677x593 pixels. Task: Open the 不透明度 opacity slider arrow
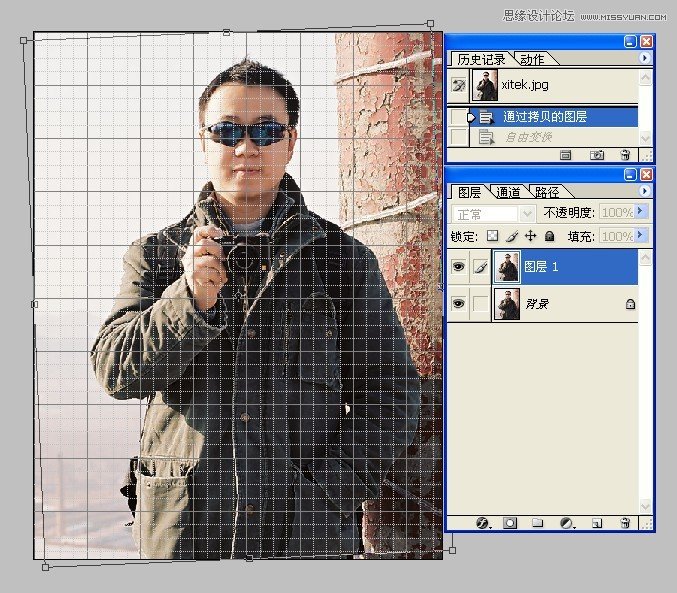coord(641,211)
